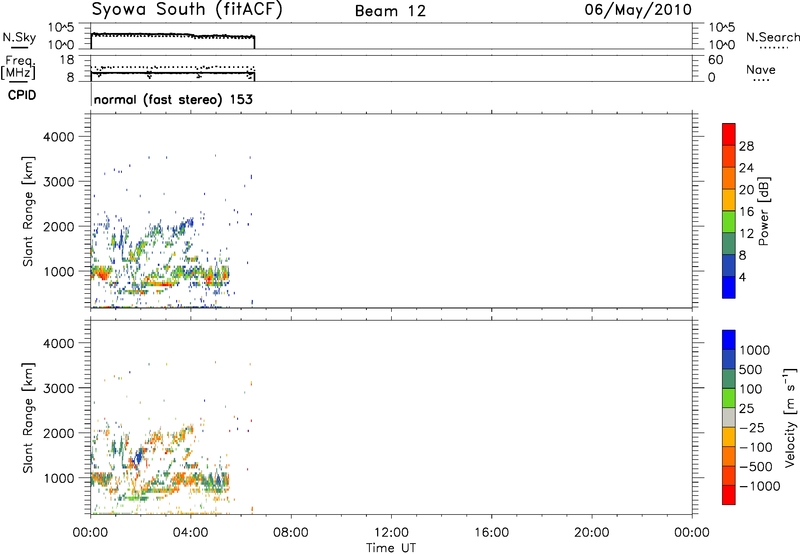Screen dimensions: 800x554
Task: Click the "-500" velocity scale label
Action: click(x=756, y=467)
